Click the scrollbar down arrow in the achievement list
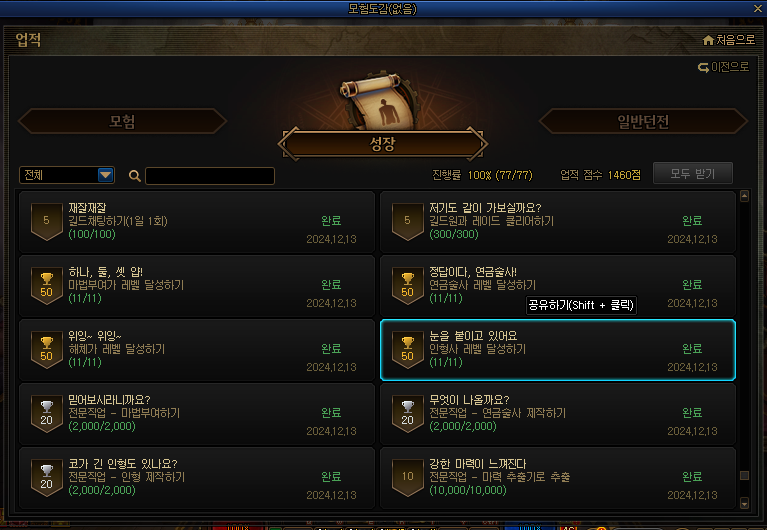 tap(744, 503)
